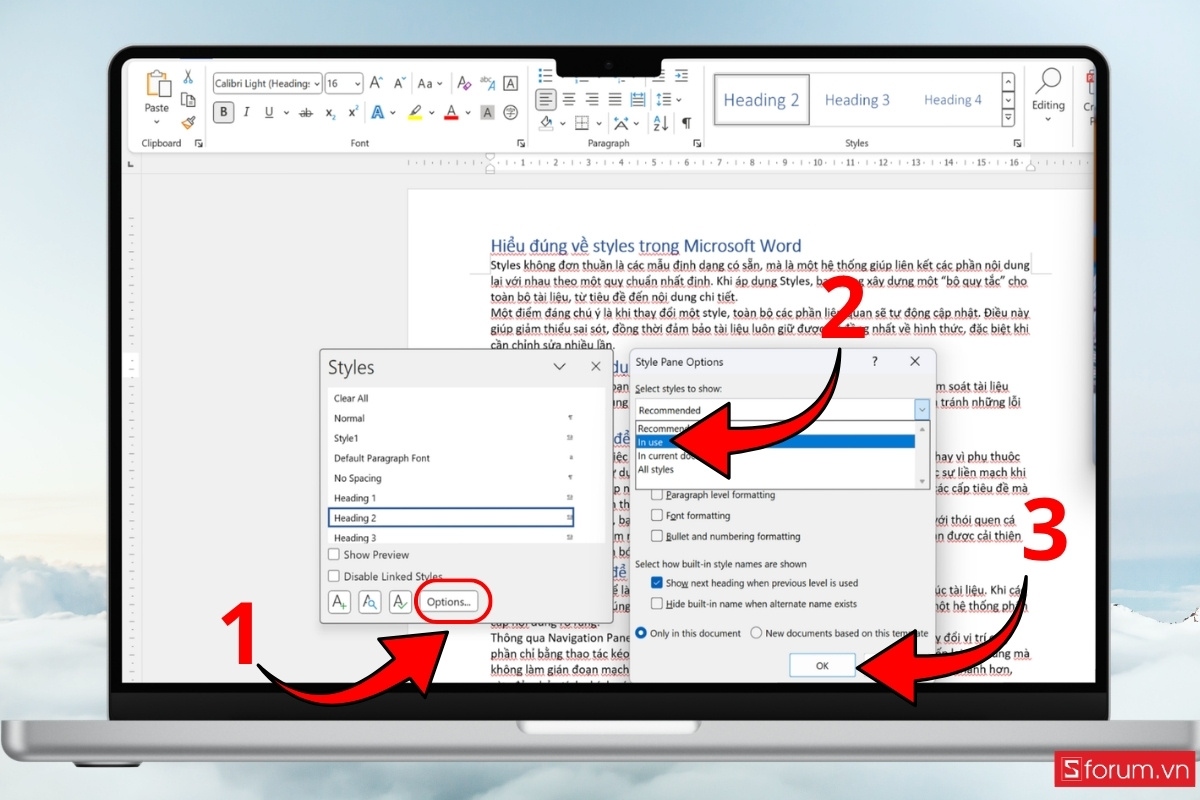Screen dimensions: 1200x800
Task: Check Paragraph level formatting
Action: click(x=657, y=495)
